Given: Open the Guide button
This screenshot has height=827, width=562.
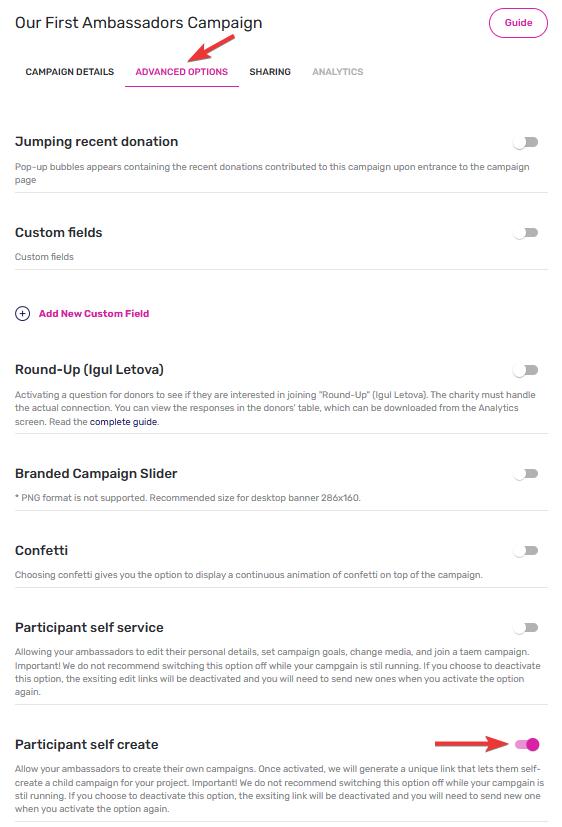Looking at the screenshot, I should 518,23.
